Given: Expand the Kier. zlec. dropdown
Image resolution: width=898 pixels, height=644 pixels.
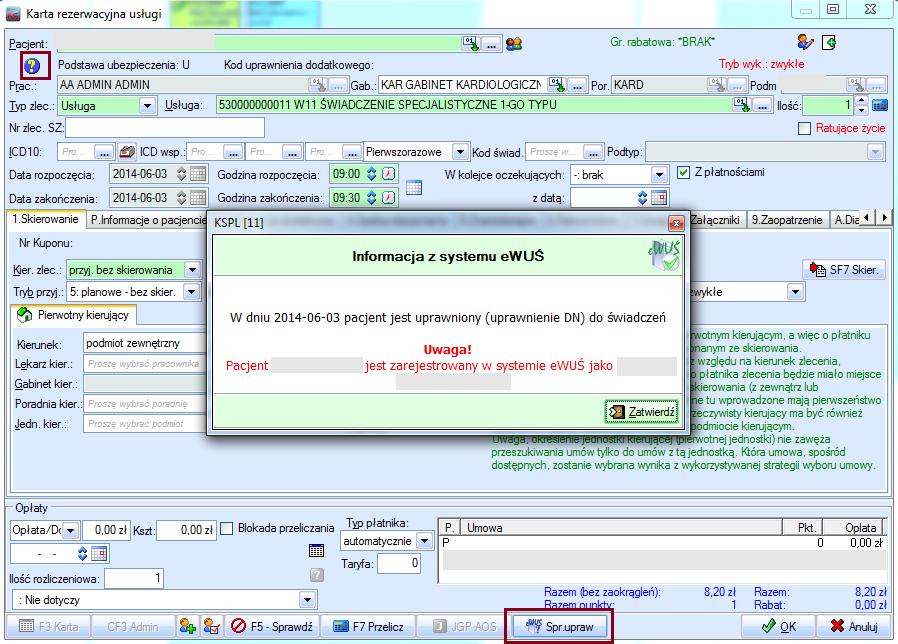Looking at the screenshot, I should [x=192, y=269].
